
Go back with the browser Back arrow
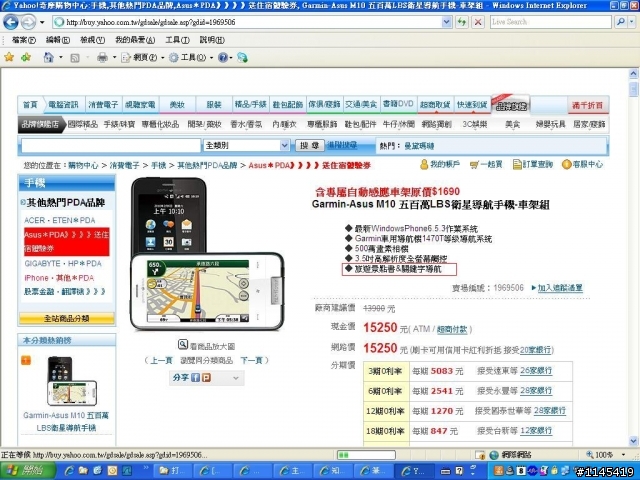pyautogui.click(x=11, y=22)
